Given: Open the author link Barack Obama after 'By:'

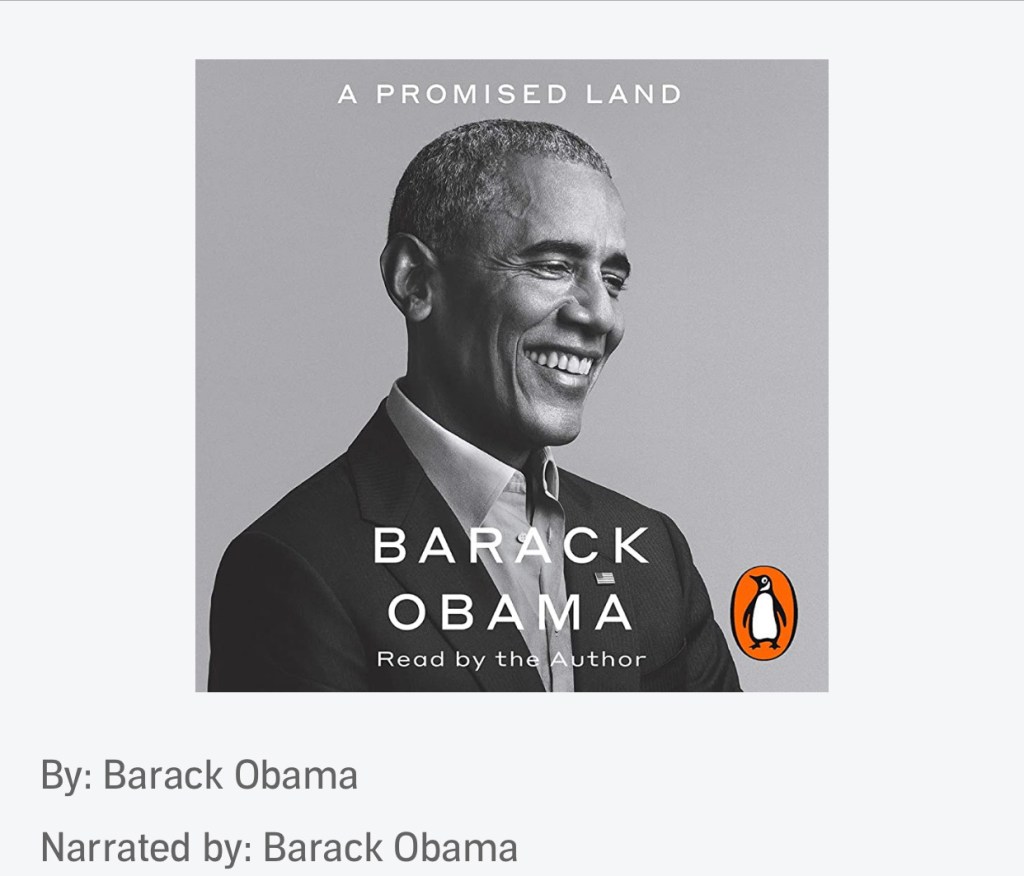Looking at the screenshot, I should [x=230, y=775].
